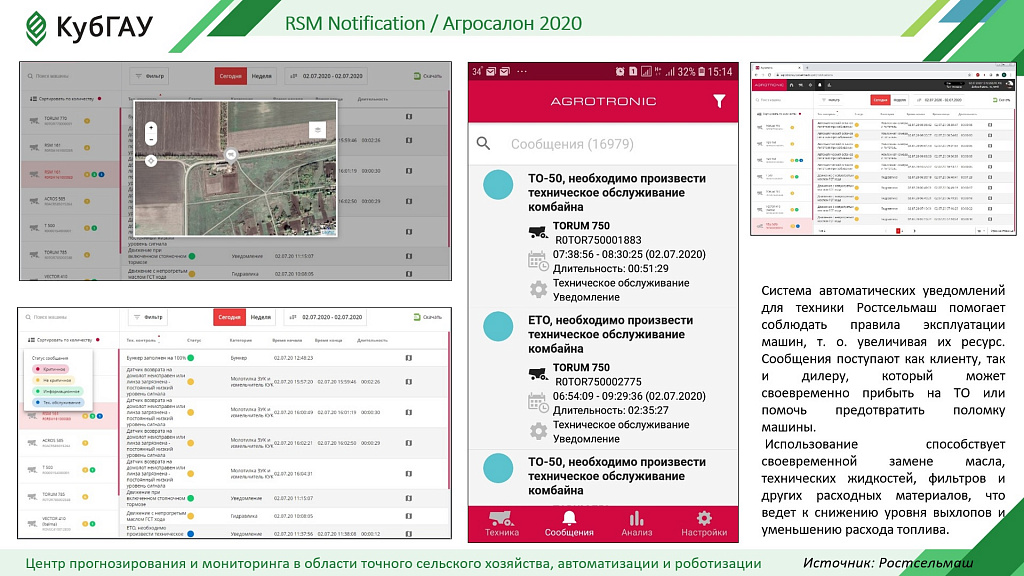1024x576 pixels.
Task: Select Сегодня in the map popup screenshot
Action: 230,76
